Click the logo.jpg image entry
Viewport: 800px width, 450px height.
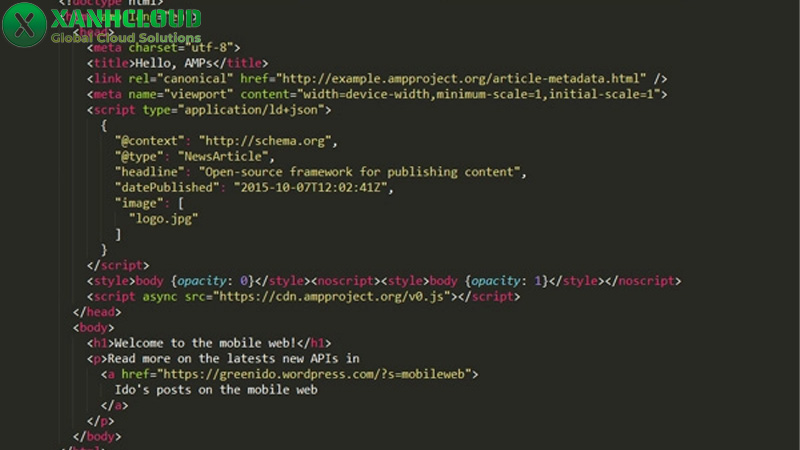pyautogui.click(x=163, y=219)
